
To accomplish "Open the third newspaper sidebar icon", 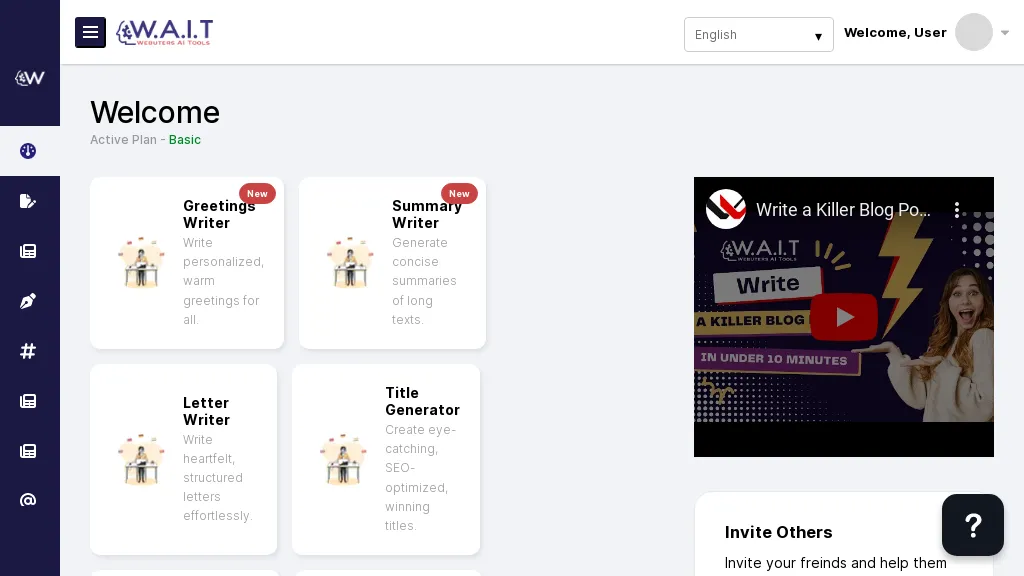I will click(28, 451).
